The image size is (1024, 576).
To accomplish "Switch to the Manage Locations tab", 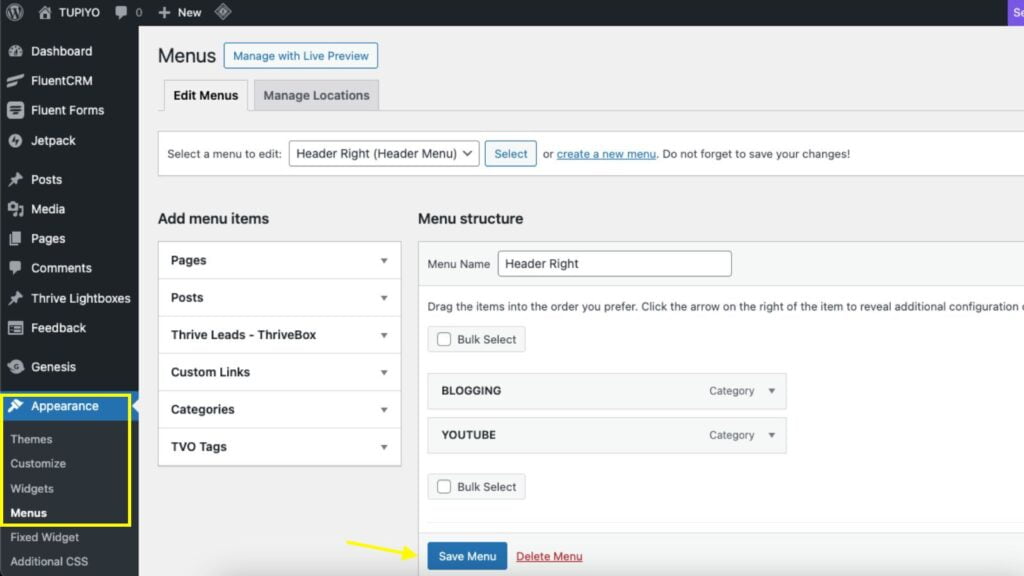I will pos(316,95).
